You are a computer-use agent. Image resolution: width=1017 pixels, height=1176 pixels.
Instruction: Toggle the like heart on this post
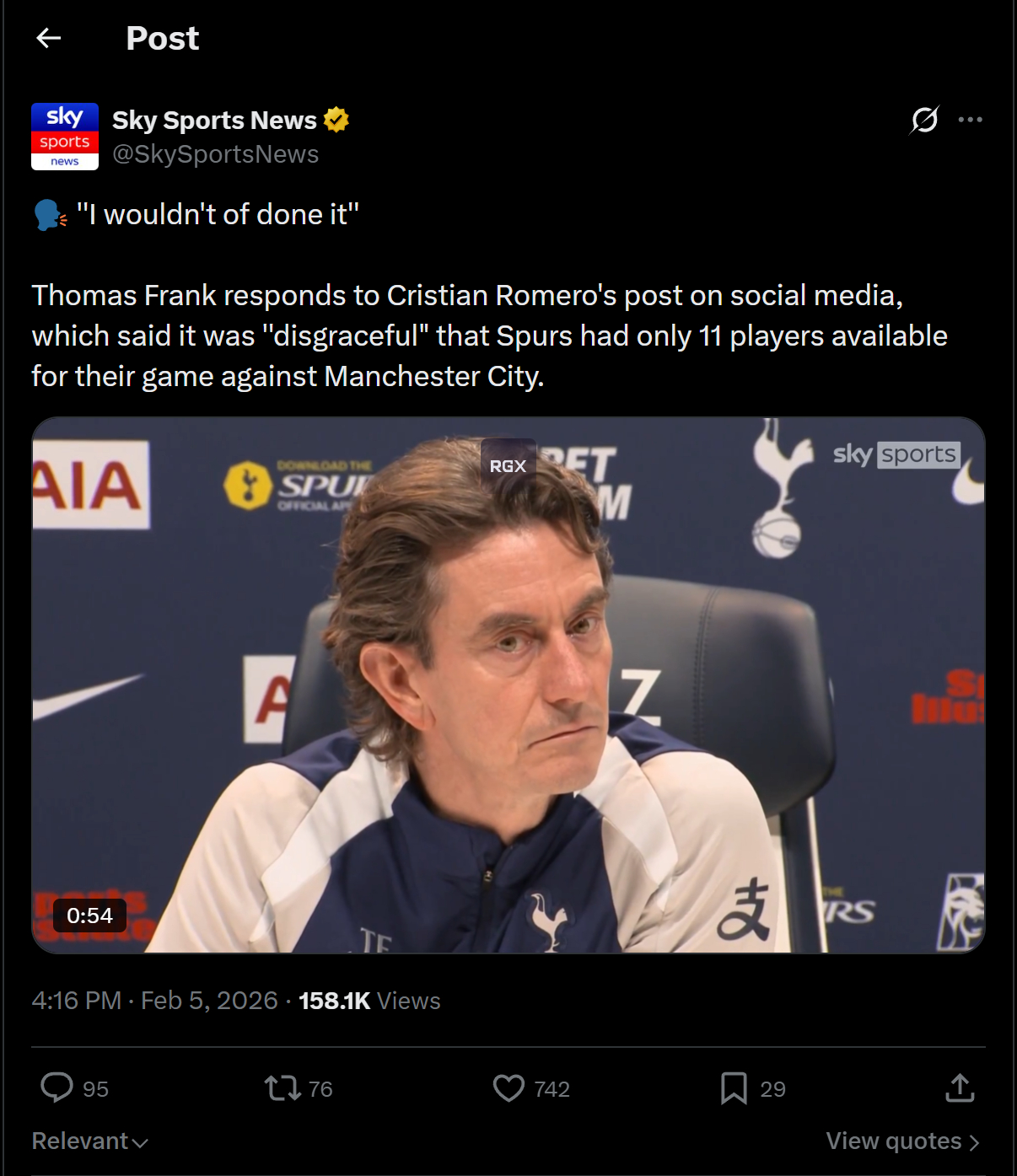(508, 1088)
